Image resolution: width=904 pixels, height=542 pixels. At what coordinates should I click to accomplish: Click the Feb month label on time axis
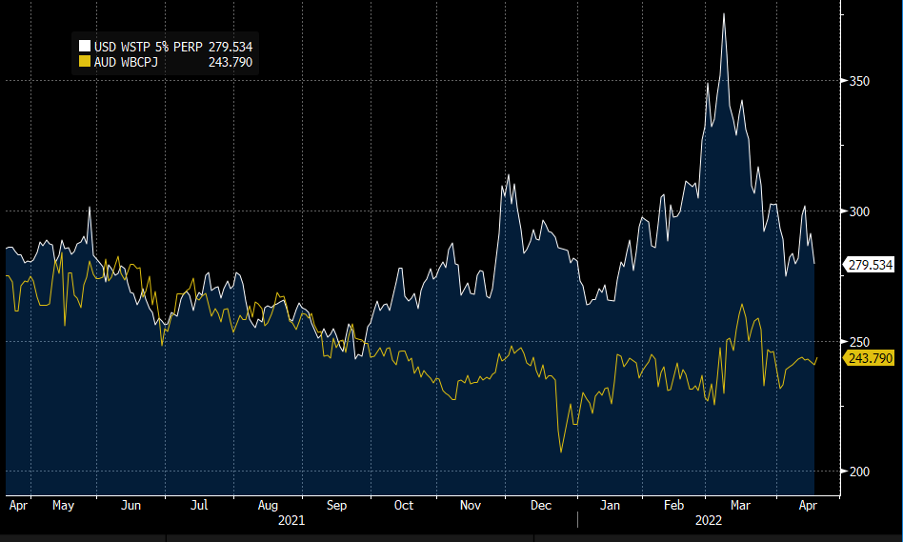tap(675, 505)
